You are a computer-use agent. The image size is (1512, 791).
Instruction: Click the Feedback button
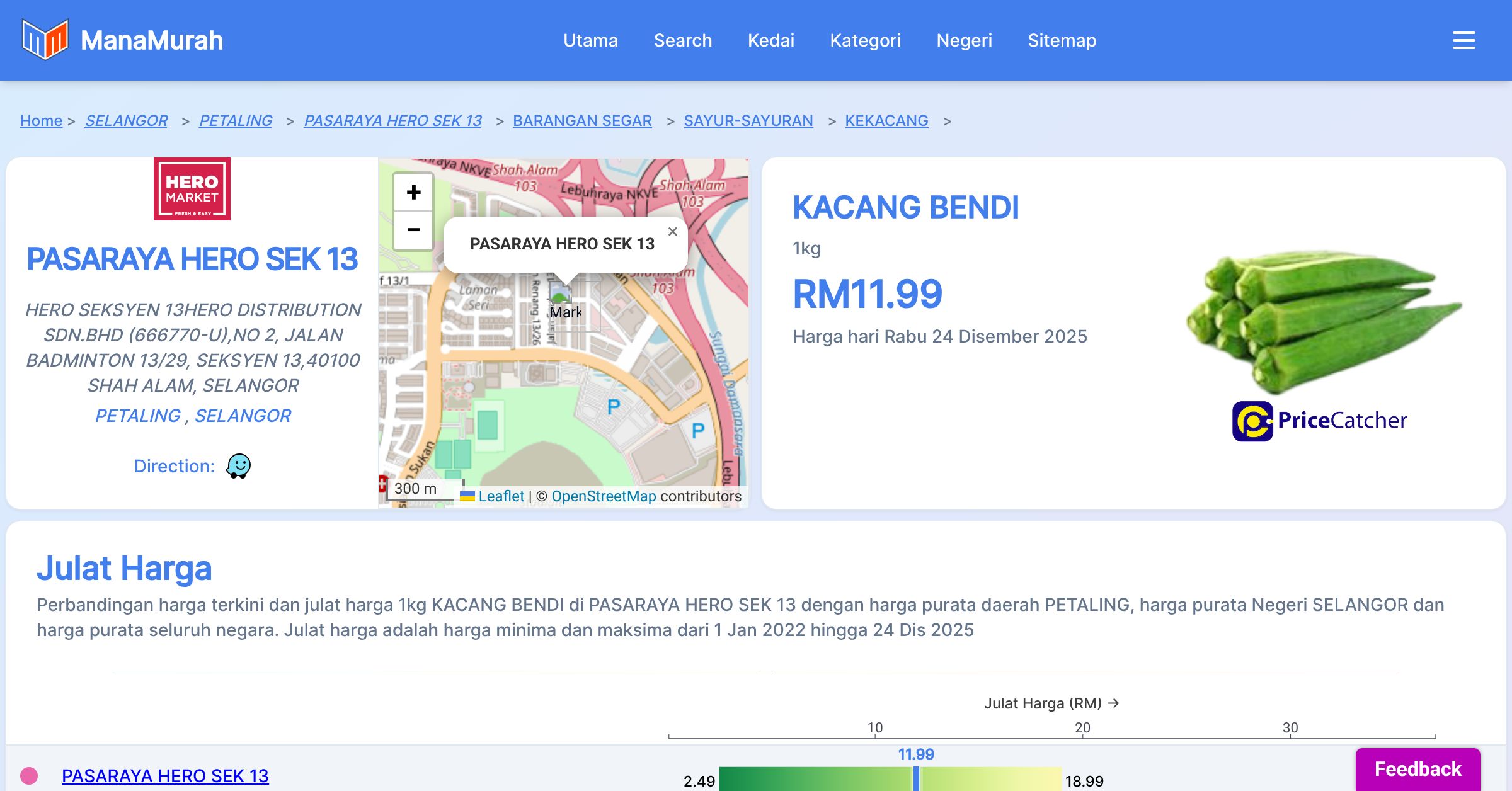1417,769
